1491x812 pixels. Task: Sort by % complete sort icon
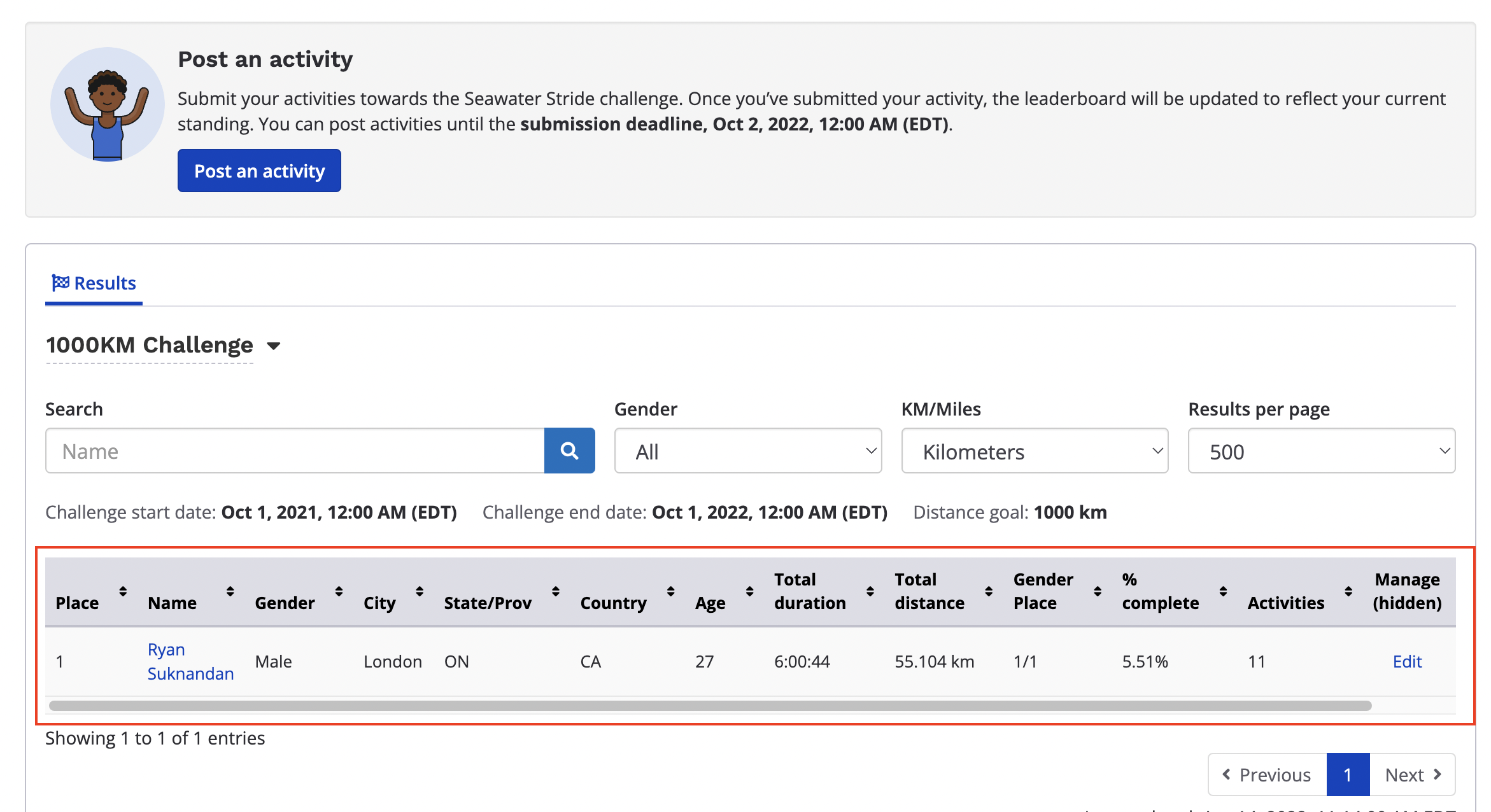click(x=1223, y=592)
